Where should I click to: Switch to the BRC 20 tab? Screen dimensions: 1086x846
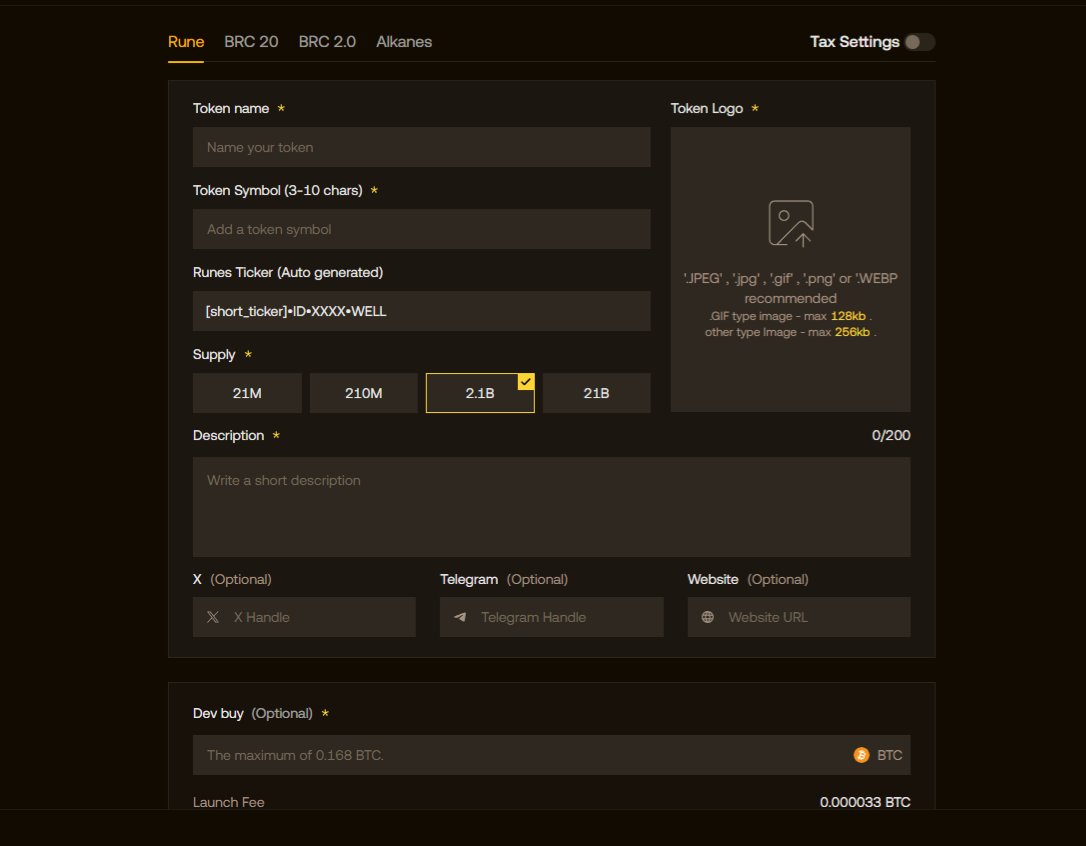pos(251,42)
